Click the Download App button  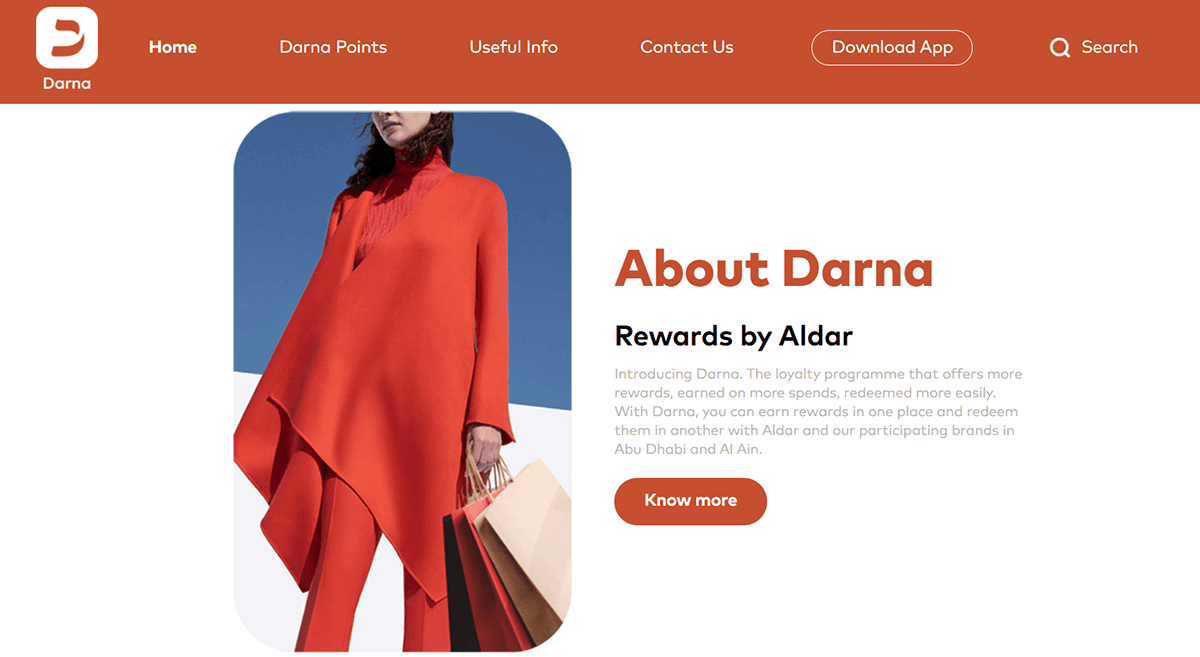[892, 47]
